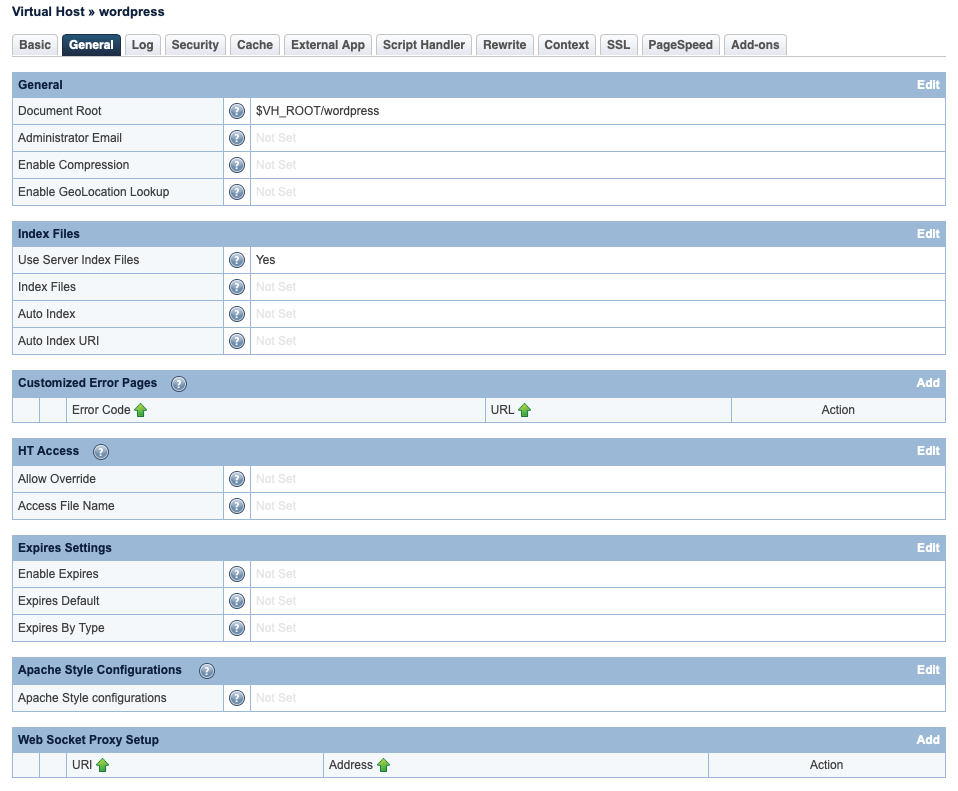Sort Web Socket Proxy by URI arrow
Image resolution: width=958 pixels, height=791 pixels.
[103, 765]
